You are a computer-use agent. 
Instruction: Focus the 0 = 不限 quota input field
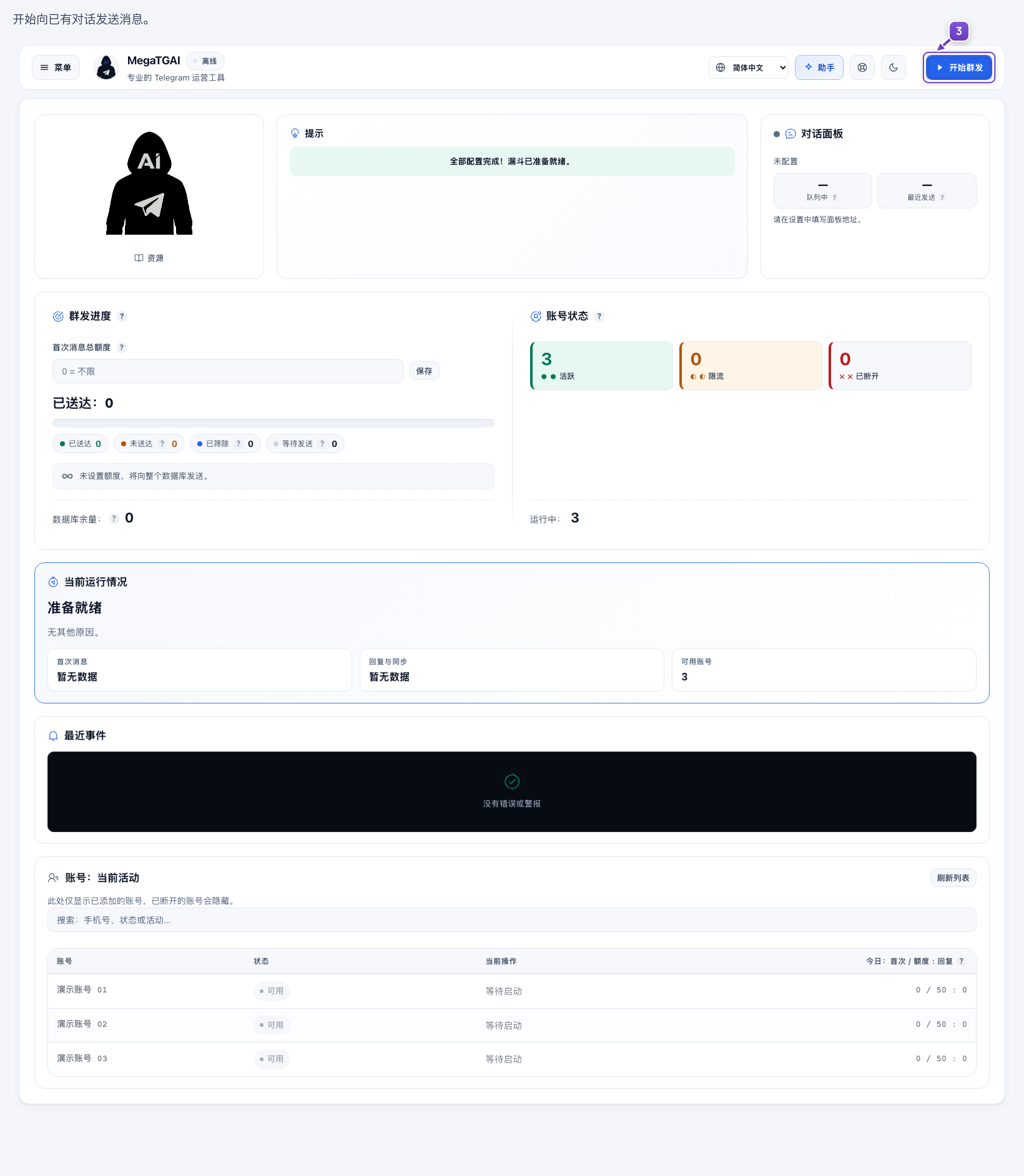tap(228, 371)
